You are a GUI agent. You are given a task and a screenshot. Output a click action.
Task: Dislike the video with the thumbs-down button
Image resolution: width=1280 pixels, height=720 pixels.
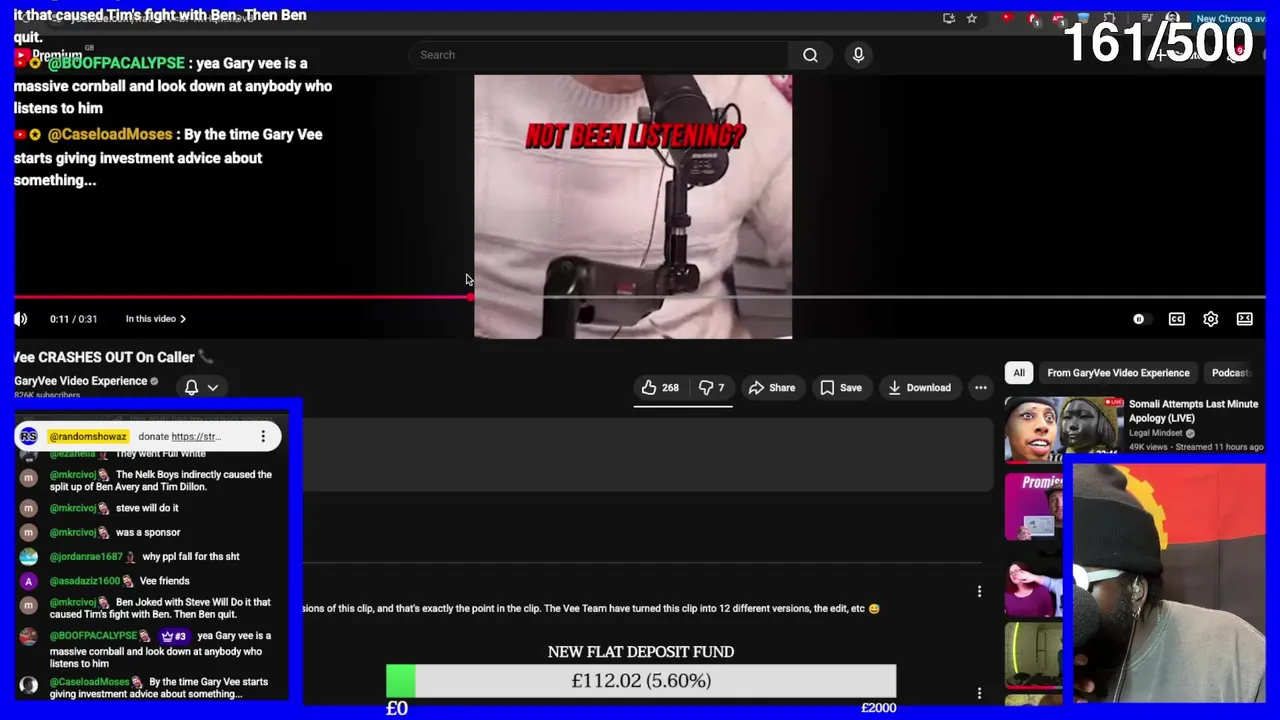(711, 388)
